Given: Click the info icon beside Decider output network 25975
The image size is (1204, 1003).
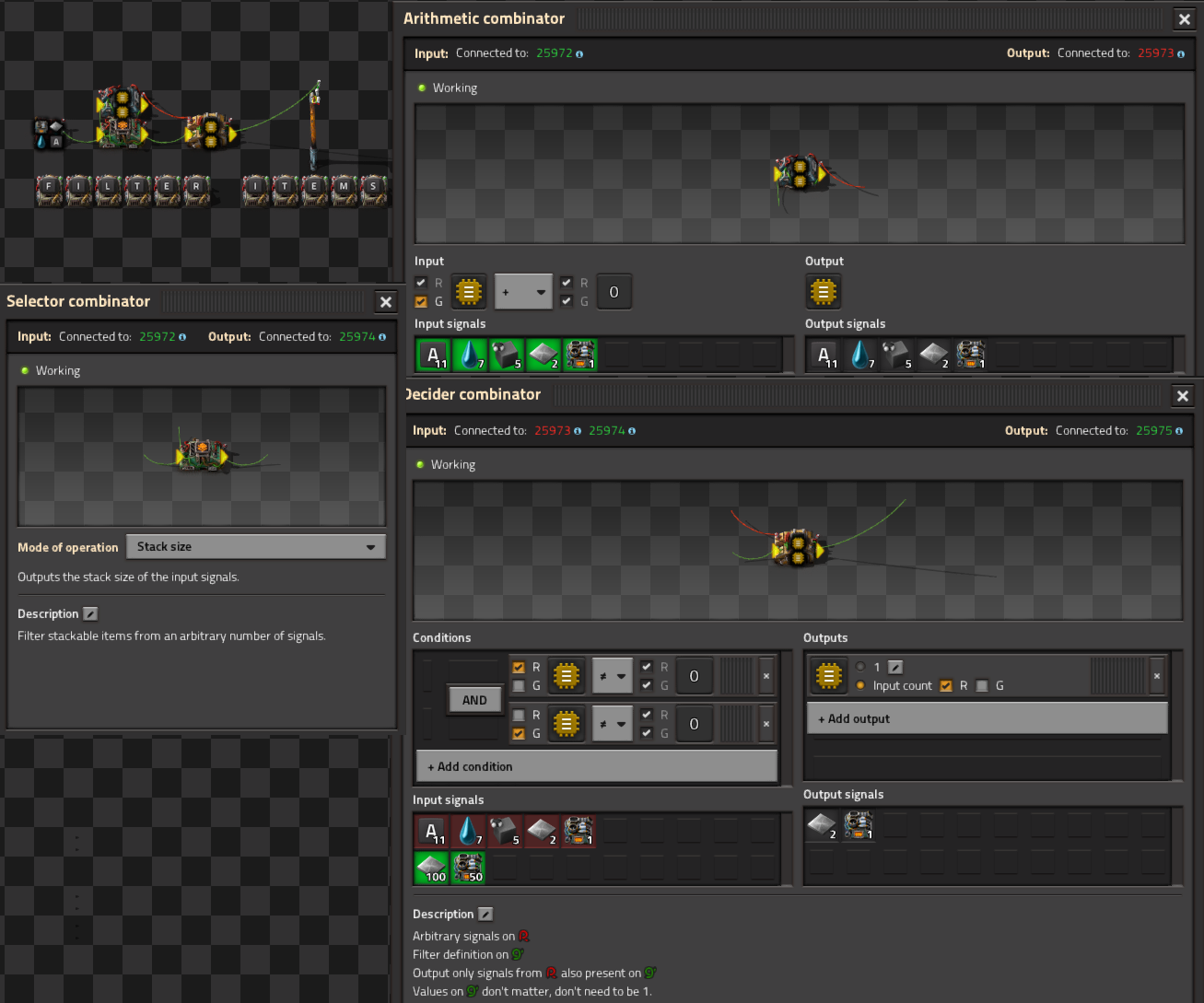Looking at the screenshot, I should [1179, 431].
